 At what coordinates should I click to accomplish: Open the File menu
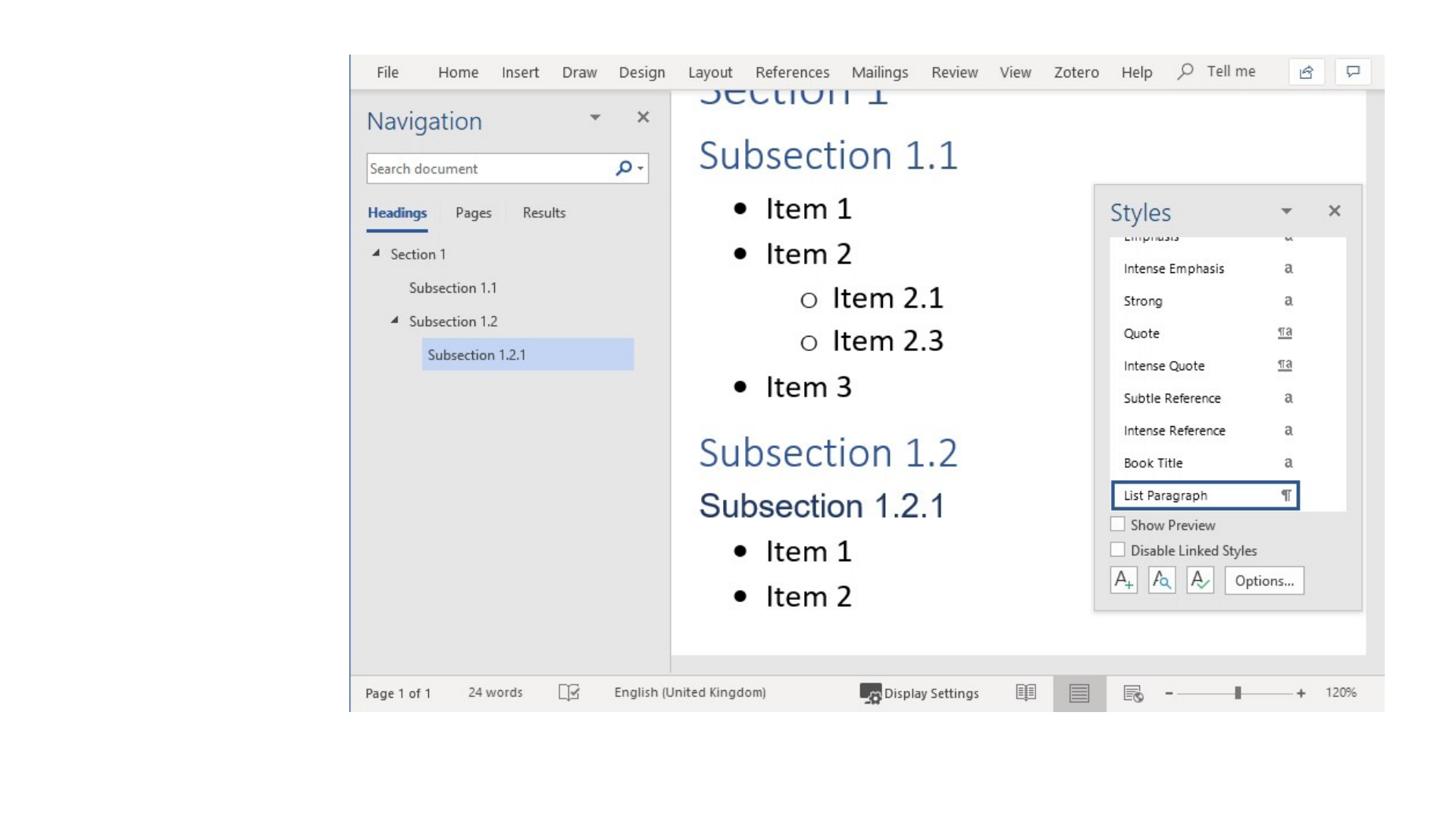coord(387,72)
